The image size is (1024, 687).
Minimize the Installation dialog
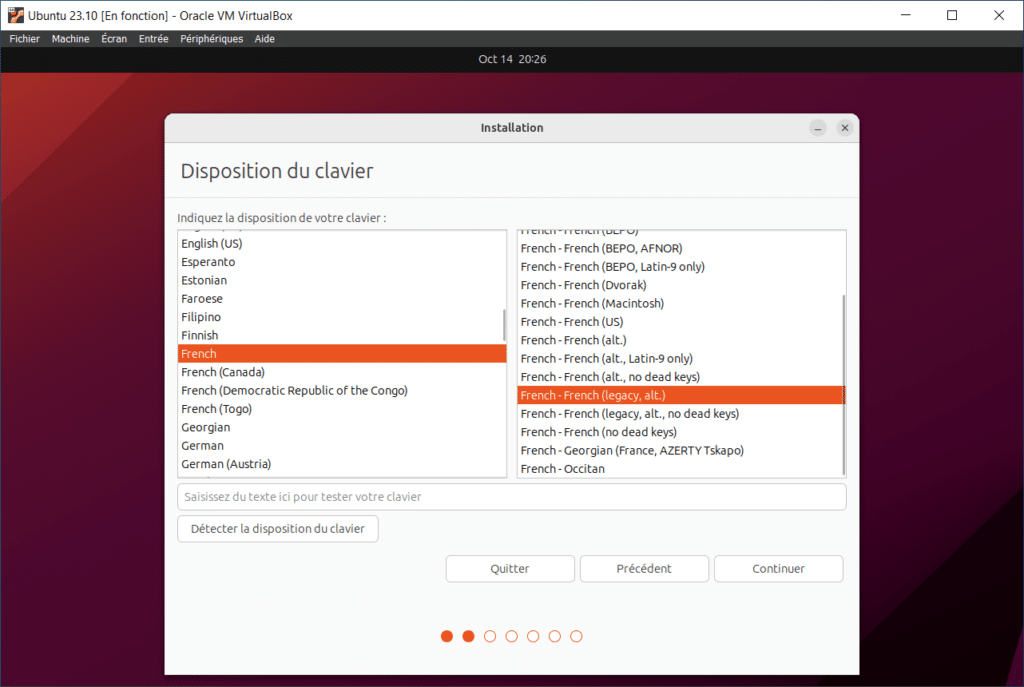[x=818, y=128]
